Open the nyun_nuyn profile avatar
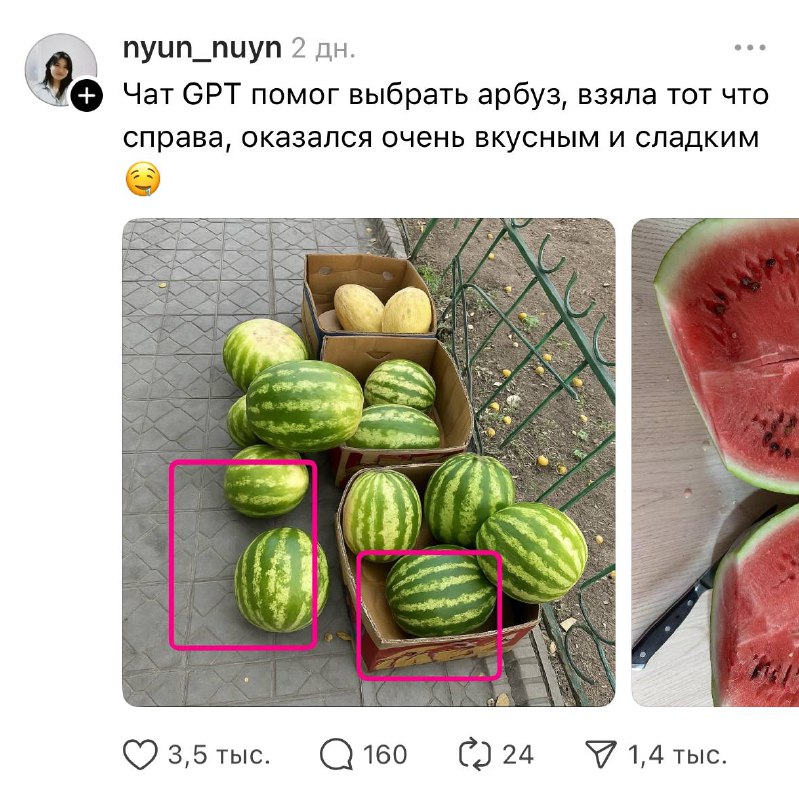 61,70
